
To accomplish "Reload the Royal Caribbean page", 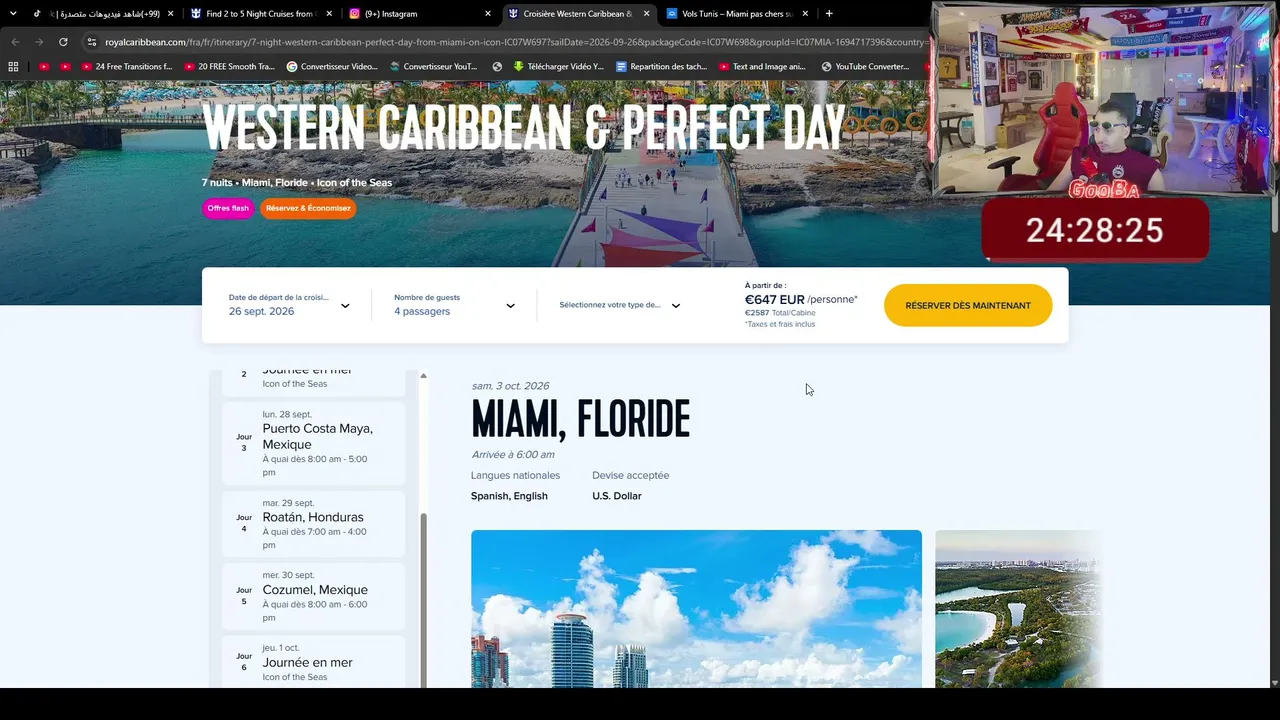I will (63, 42).
